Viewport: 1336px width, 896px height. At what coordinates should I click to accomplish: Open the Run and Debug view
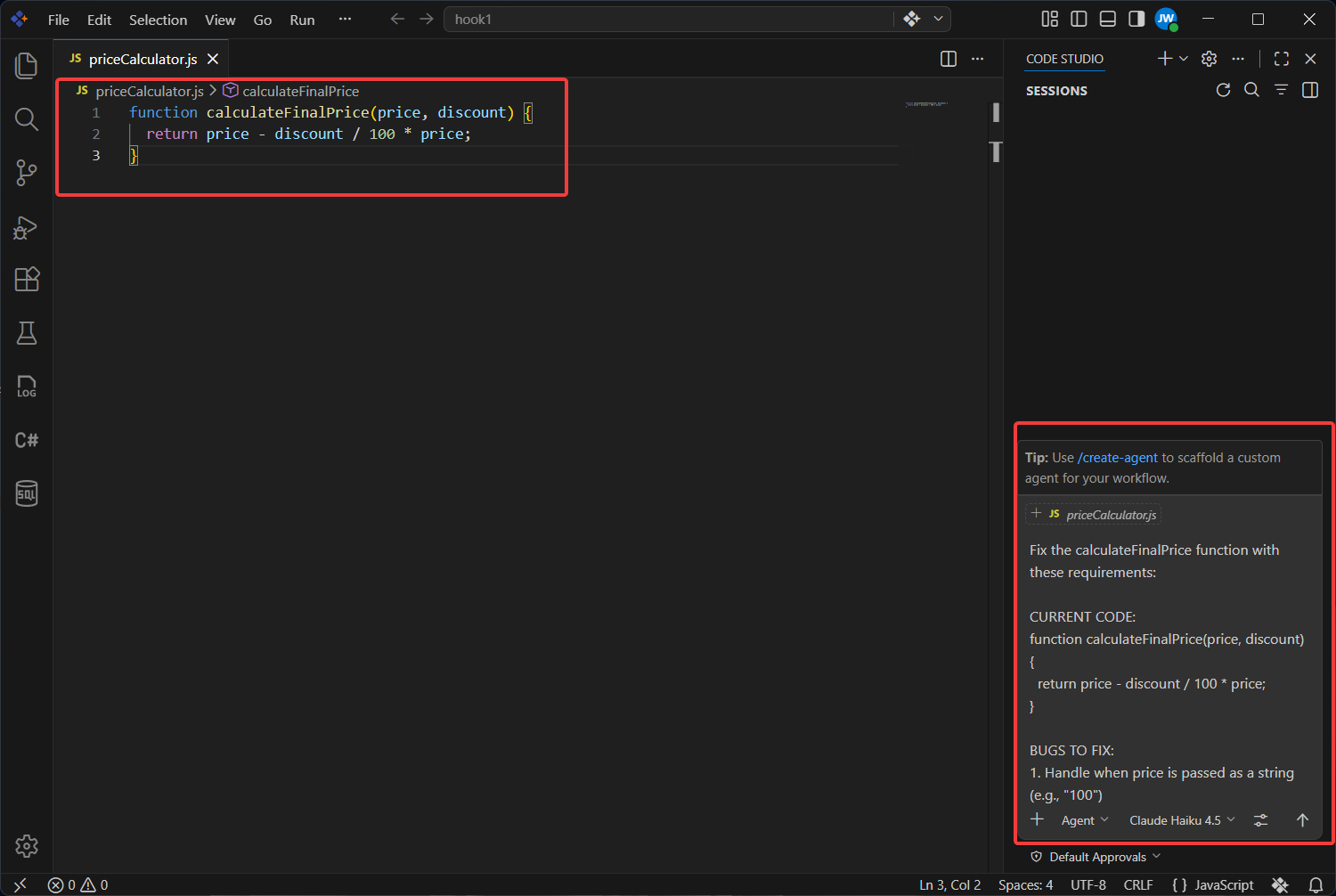coord(27,227)
